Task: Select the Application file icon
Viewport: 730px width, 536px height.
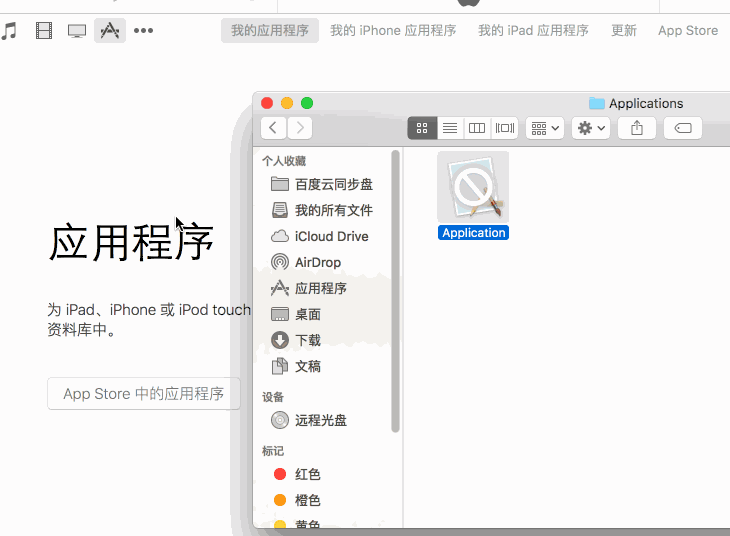Action: [x=473, y=187]
